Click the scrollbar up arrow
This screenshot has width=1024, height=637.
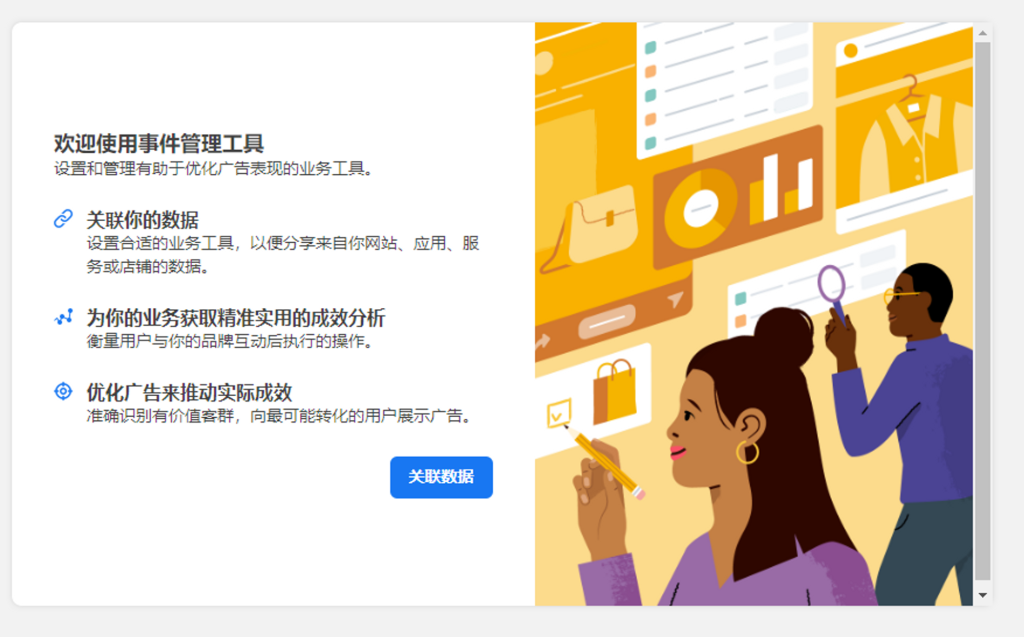(983, 32)
